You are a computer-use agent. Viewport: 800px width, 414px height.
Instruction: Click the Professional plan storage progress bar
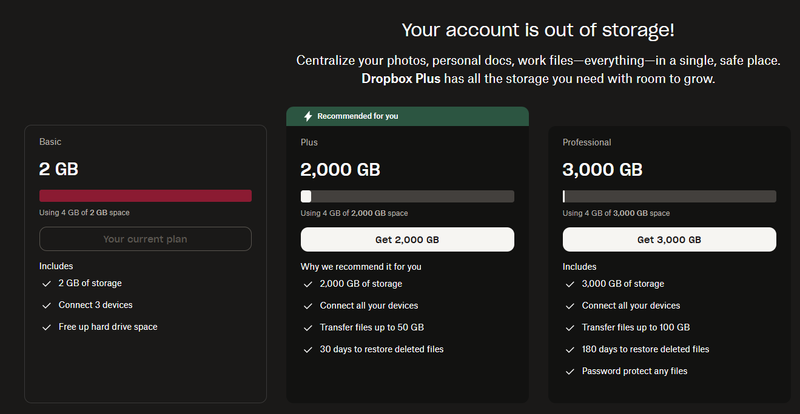(x=669, y=196)
